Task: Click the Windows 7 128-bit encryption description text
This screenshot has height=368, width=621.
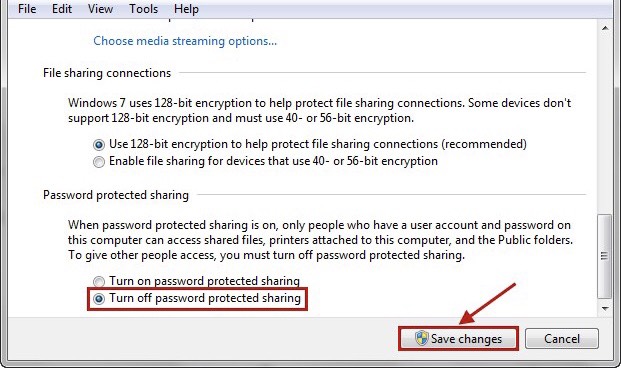Action: [319, 111]
